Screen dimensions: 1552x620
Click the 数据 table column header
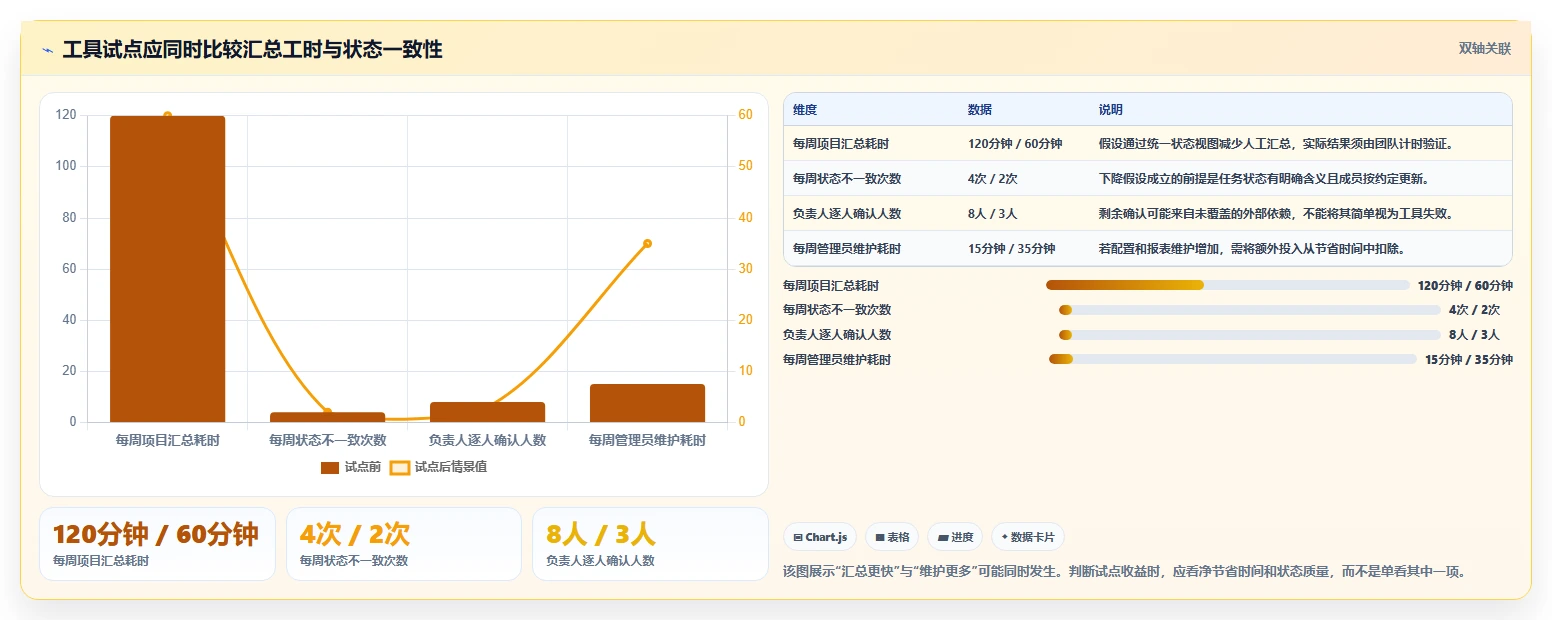click(x=980, y=110)
